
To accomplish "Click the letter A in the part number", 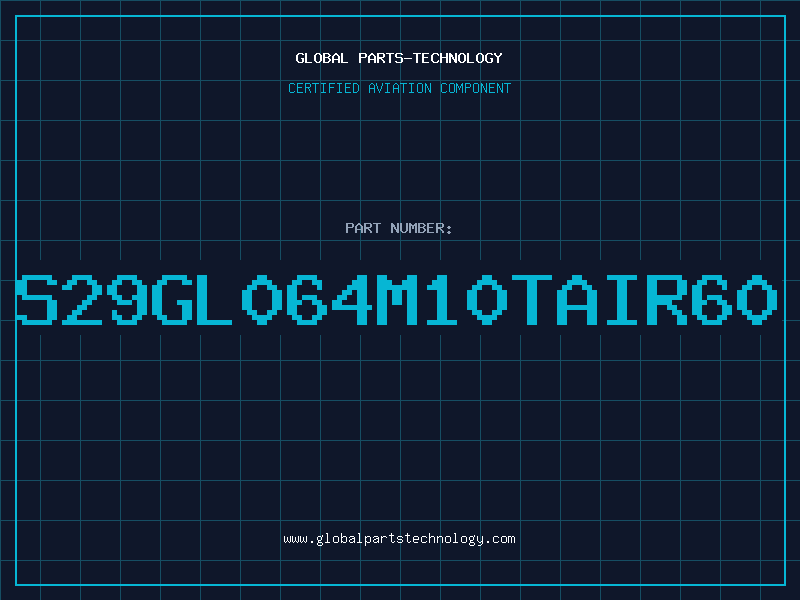I will 577,299.
